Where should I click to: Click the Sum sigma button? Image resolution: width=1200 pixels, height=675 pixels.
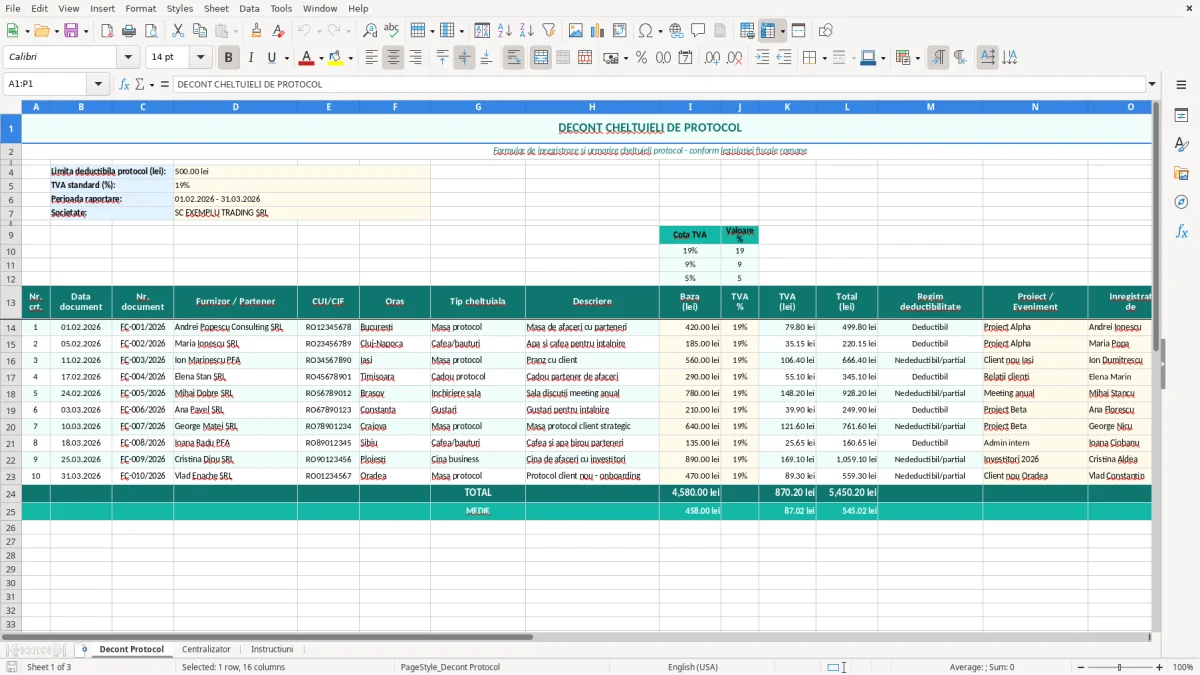140,85
